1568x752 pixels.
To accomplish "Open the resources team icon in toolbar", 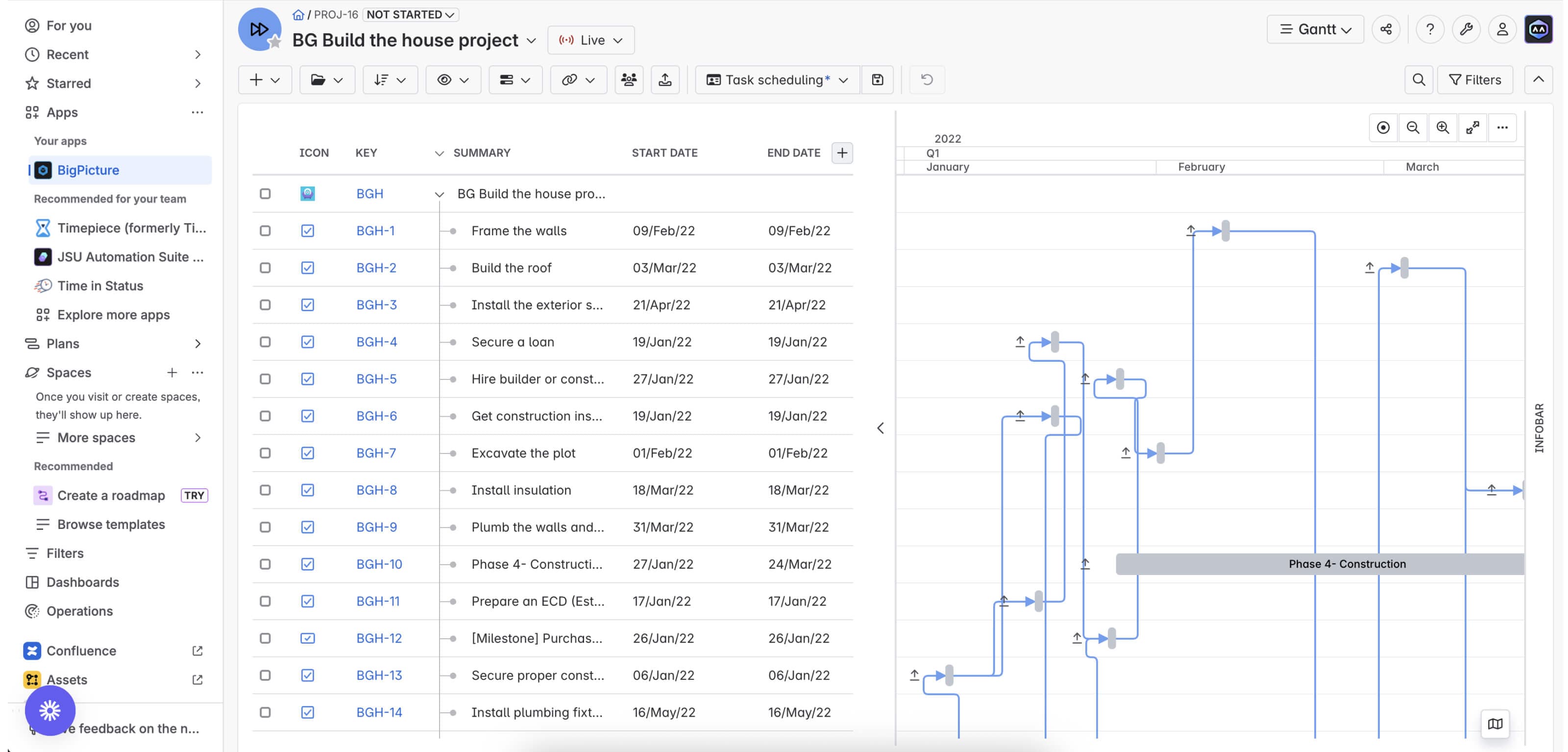I will tap(629, 80).
